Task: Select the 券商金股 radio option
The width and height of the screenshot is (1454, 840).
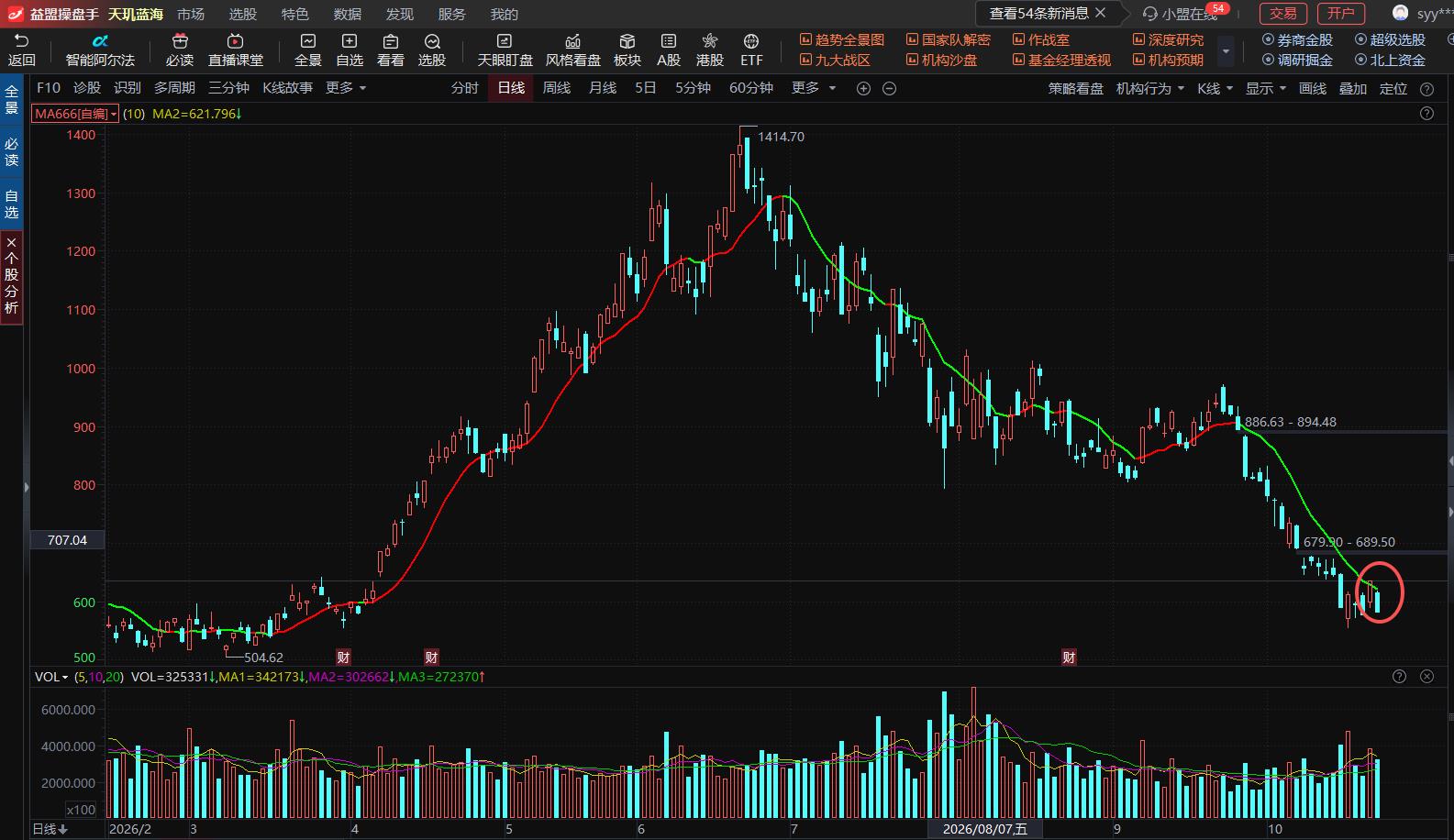Action: (x=1297, y=39)
